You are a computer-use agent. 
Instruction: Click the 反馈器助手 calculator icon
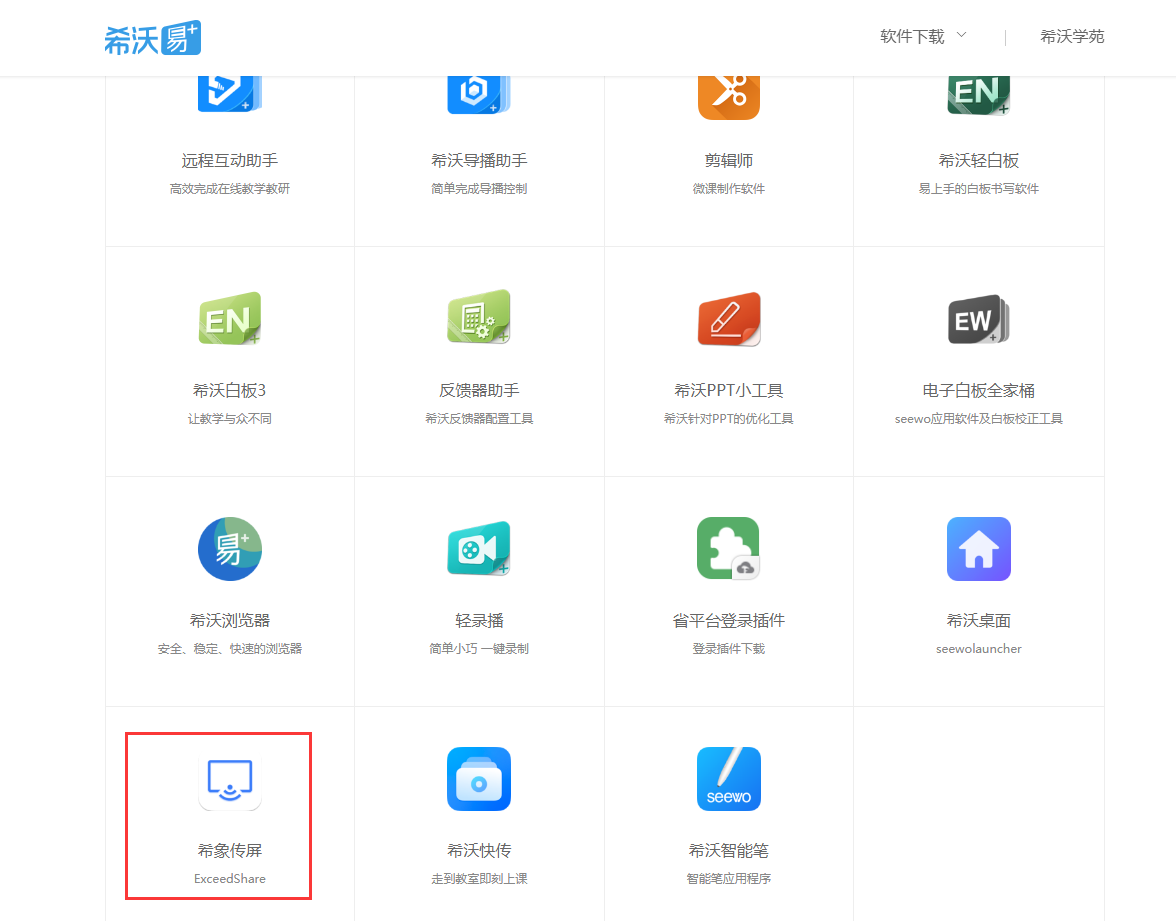point(478,316)
